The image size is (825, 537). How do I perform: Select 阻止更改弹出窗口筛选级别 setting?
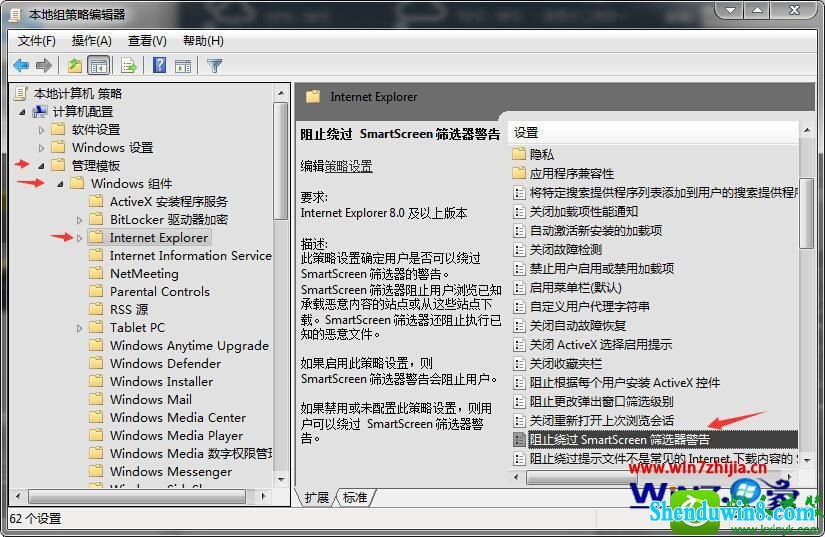point(601,402)
